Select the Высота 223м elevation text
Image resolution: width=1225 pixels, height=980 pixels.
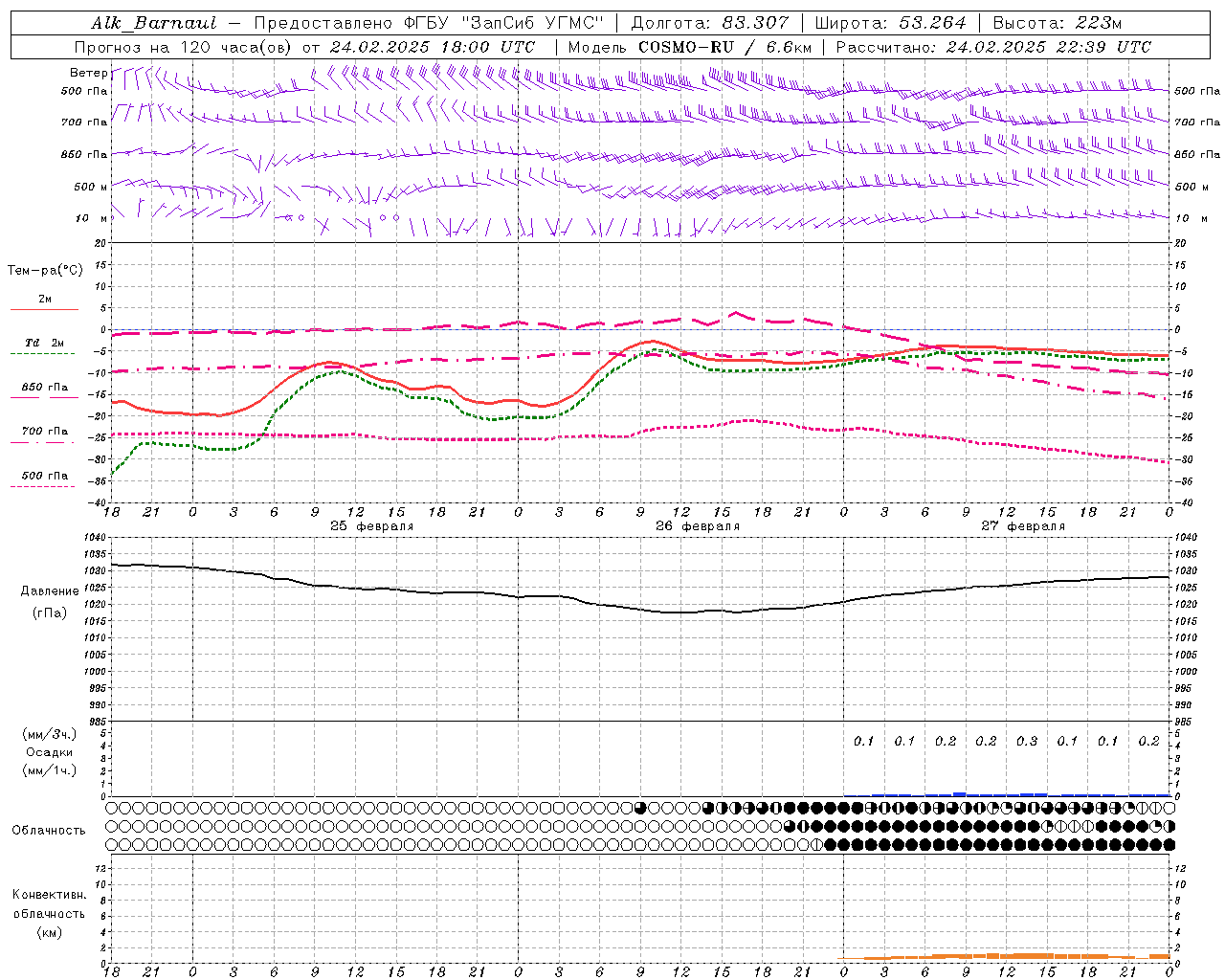point(1057,23)
